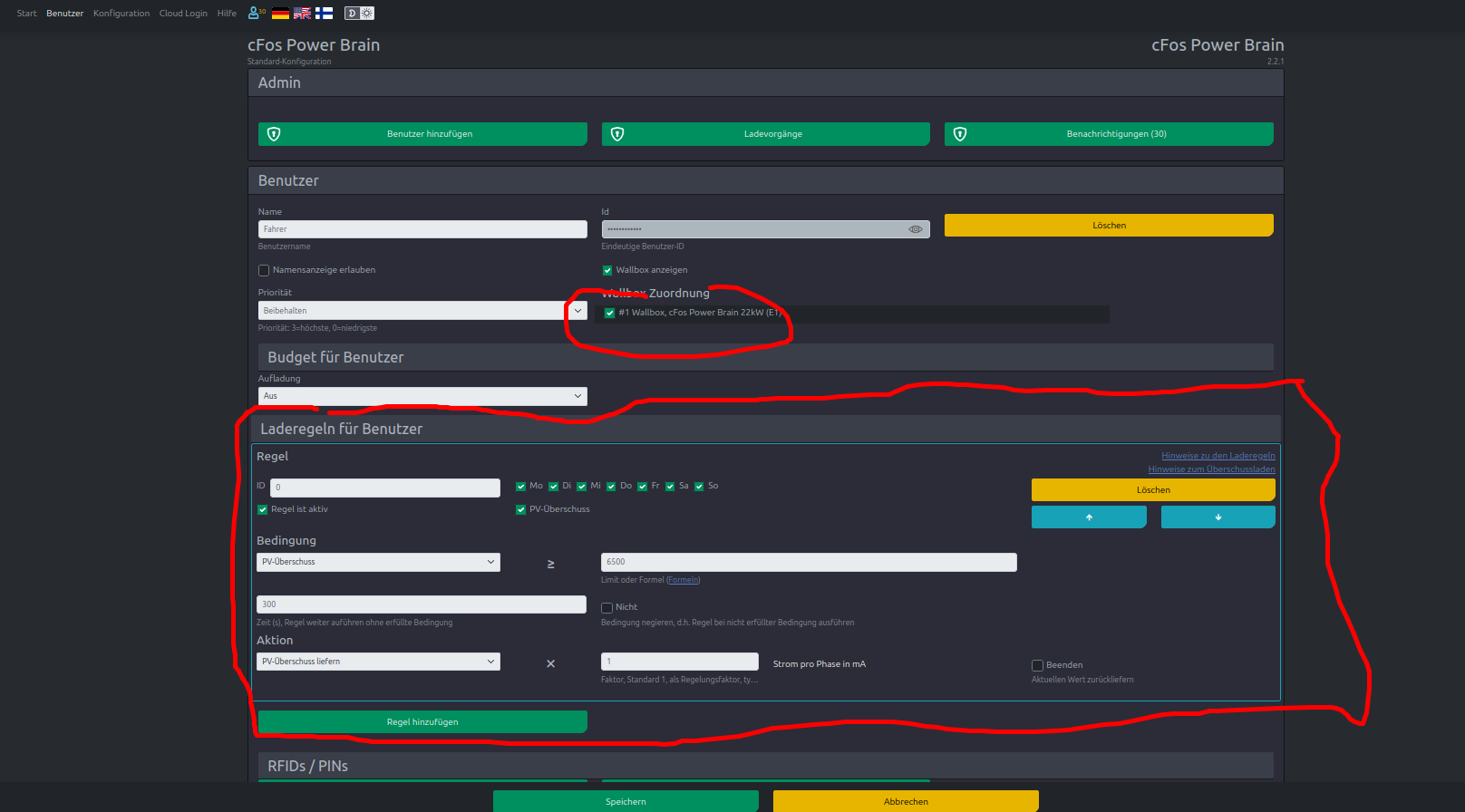
Task: Click Benutzer hinzufügen button
Action: click(422, 134)
